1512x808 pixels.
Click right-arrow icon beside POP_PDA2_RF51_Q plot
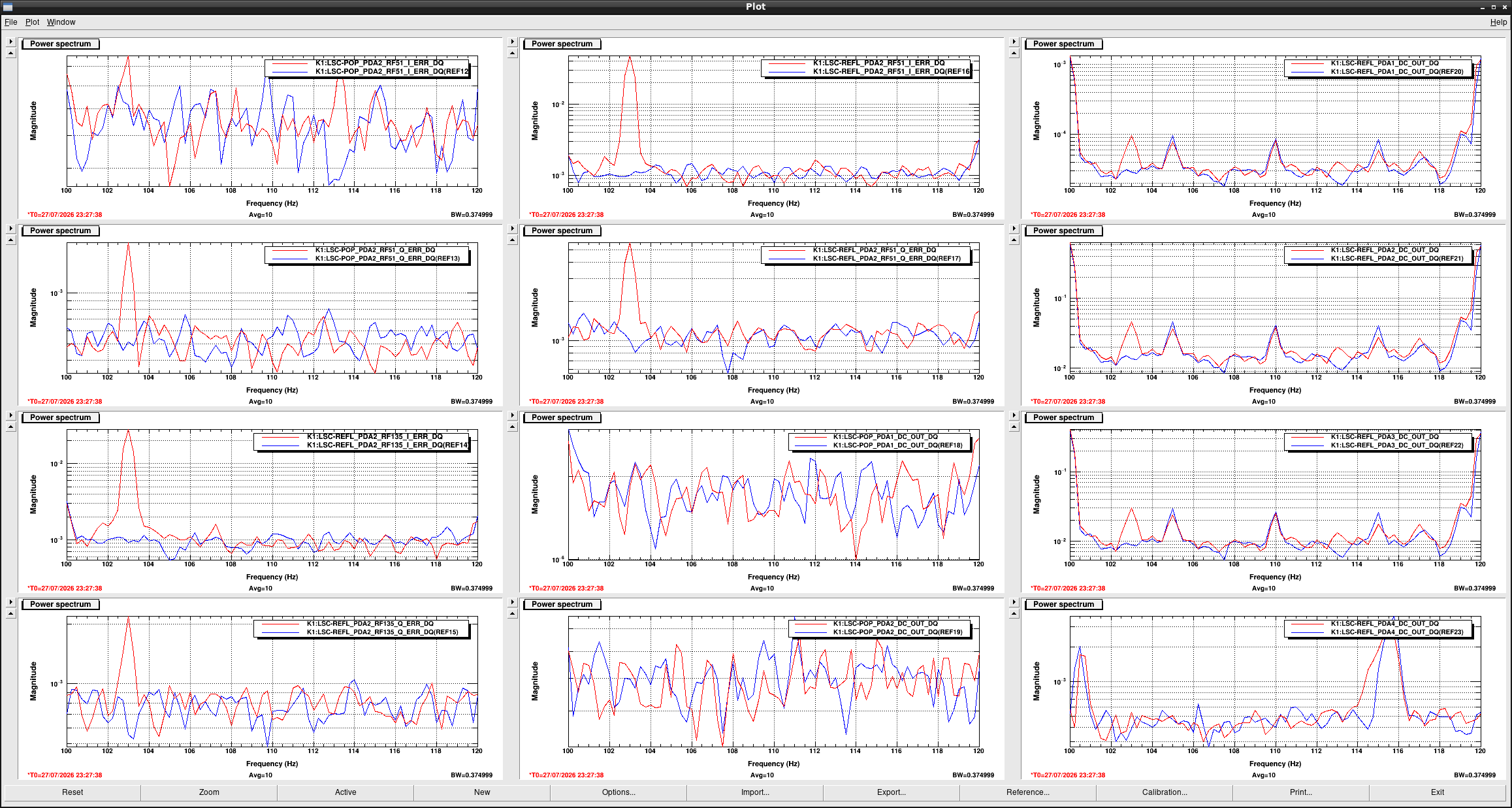click(x=10, y=229)
